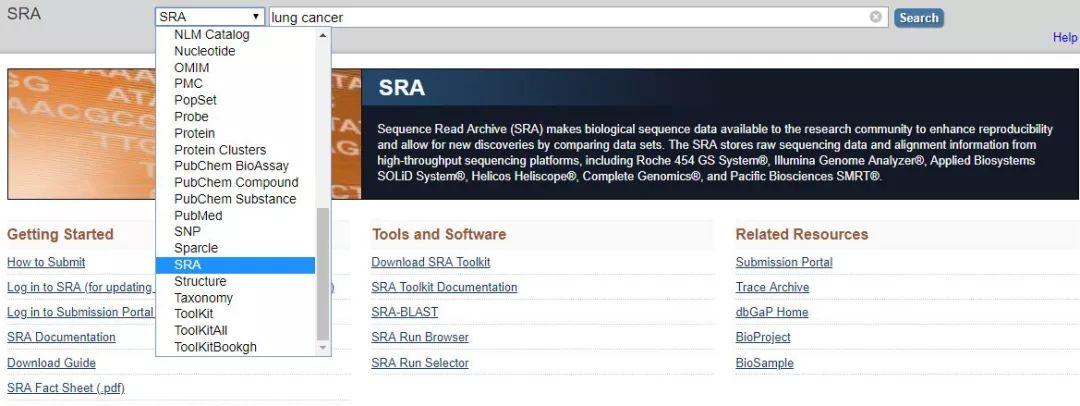Go to the BioSample link
1080x406 pixels.
765,363
